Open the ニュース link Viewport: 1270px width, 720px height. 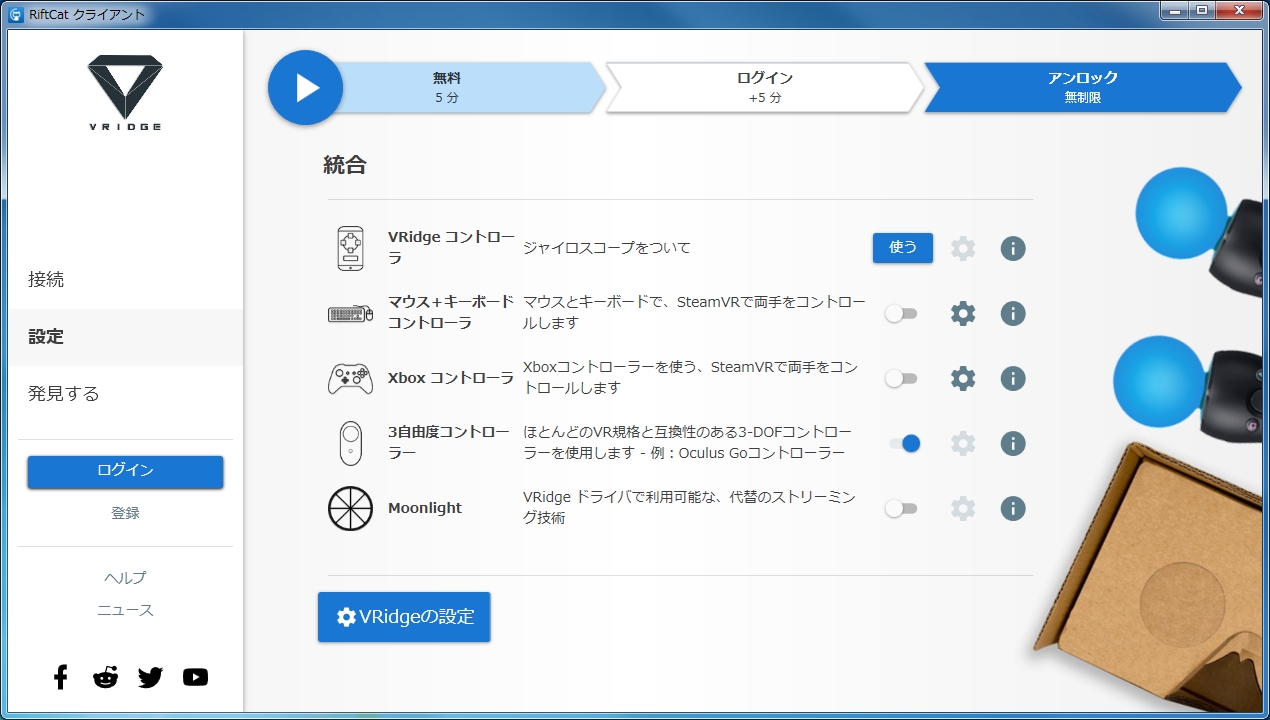pyautogui.click(x=125, y=610)
